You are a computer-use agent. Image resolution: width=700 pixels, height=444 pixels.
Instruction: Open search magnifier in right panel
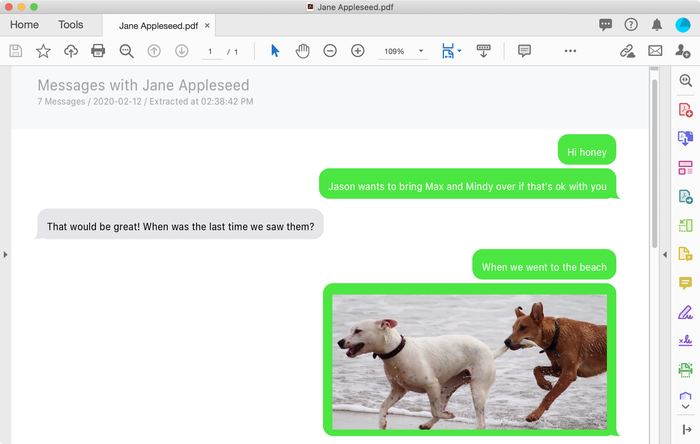coord(685,81)
